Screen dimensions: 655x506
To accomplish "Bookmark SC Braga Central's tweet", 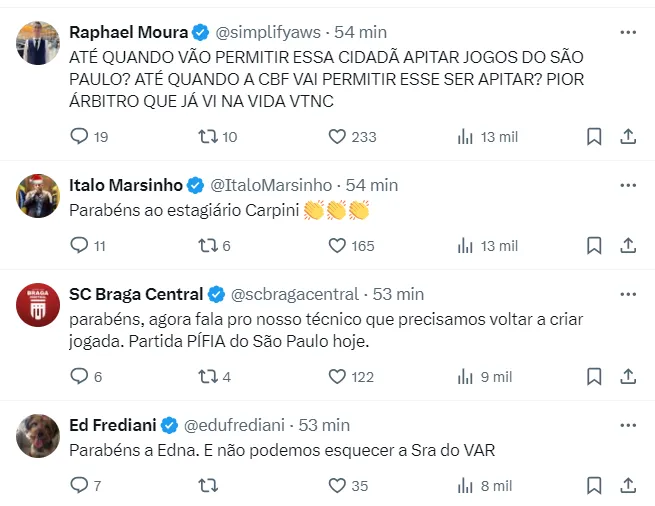I will coord(593,376).
